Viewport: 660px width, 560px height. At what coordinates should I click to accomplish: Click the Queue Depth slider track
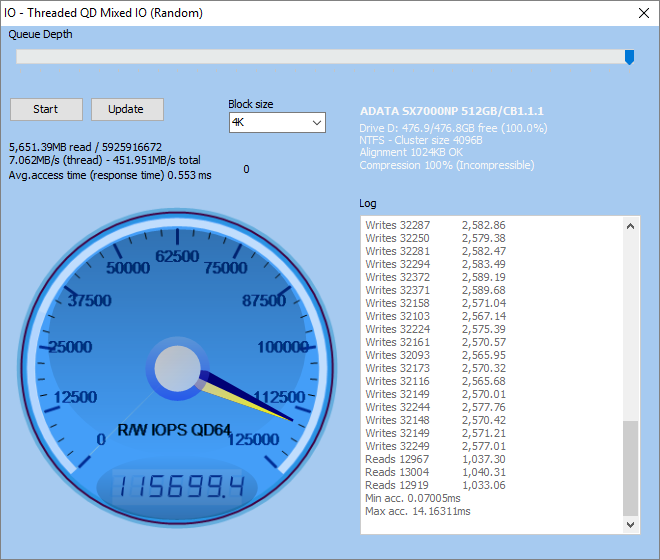[x=324, y=57]
